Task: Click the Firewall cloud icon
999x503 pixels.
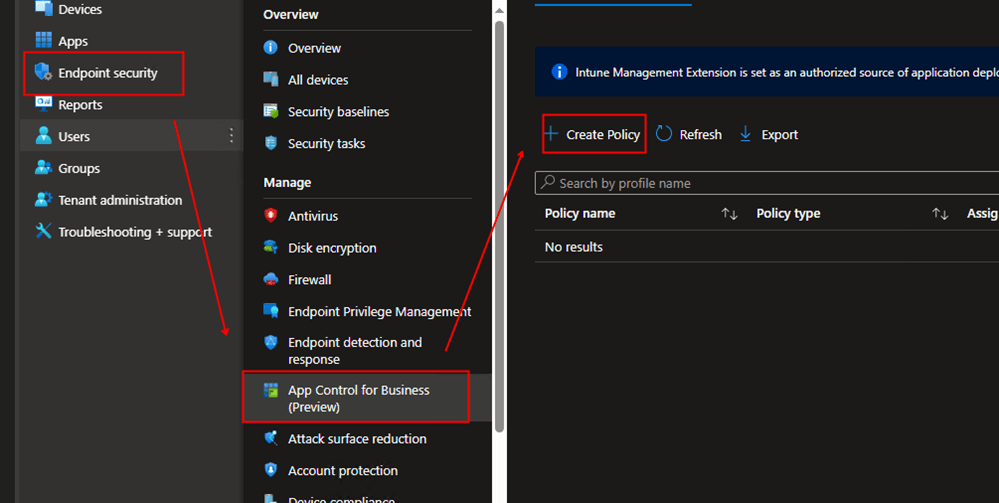Action: coord(271,279)
